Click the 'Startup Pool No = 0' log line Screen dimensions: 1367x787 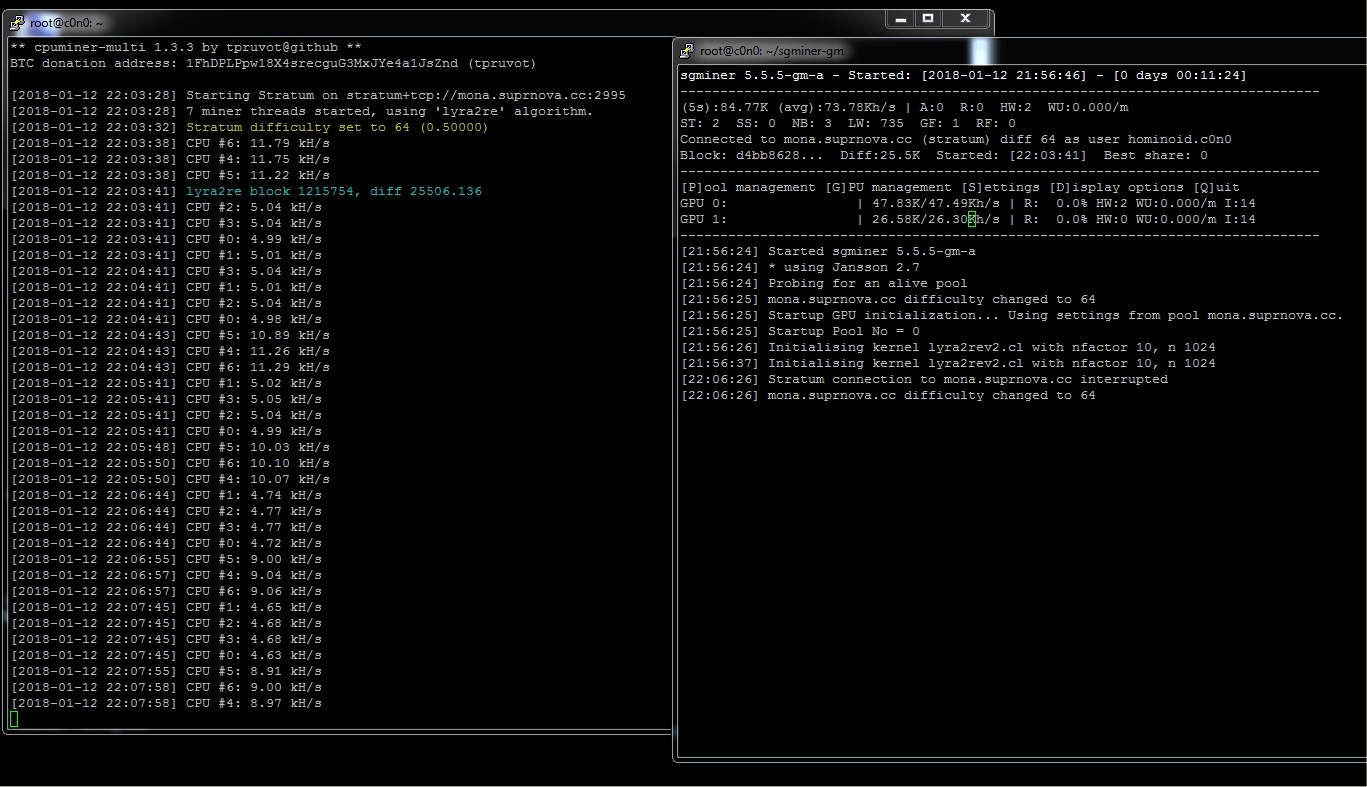click(x=800, y=331)
